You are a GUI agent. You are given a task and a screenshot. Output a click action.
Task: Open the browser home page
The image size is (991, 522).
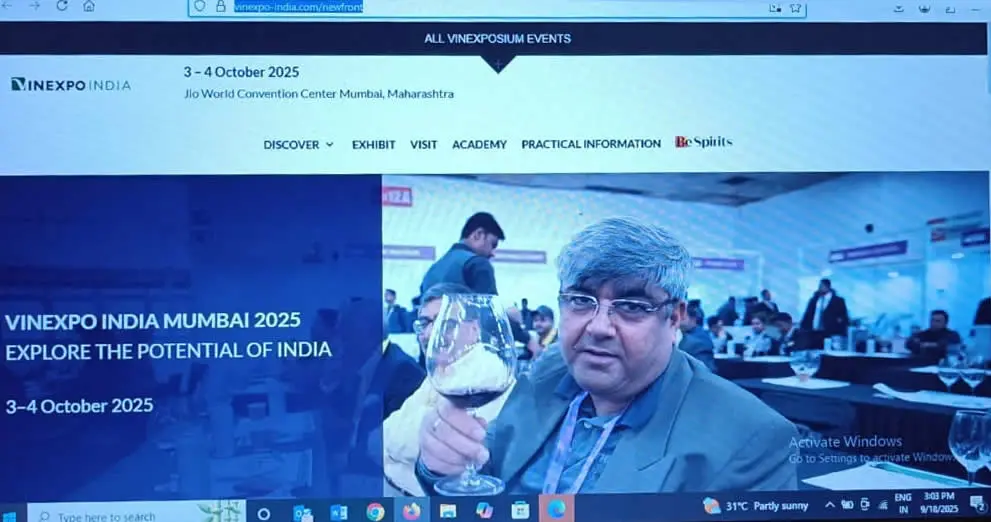[89, 6]
